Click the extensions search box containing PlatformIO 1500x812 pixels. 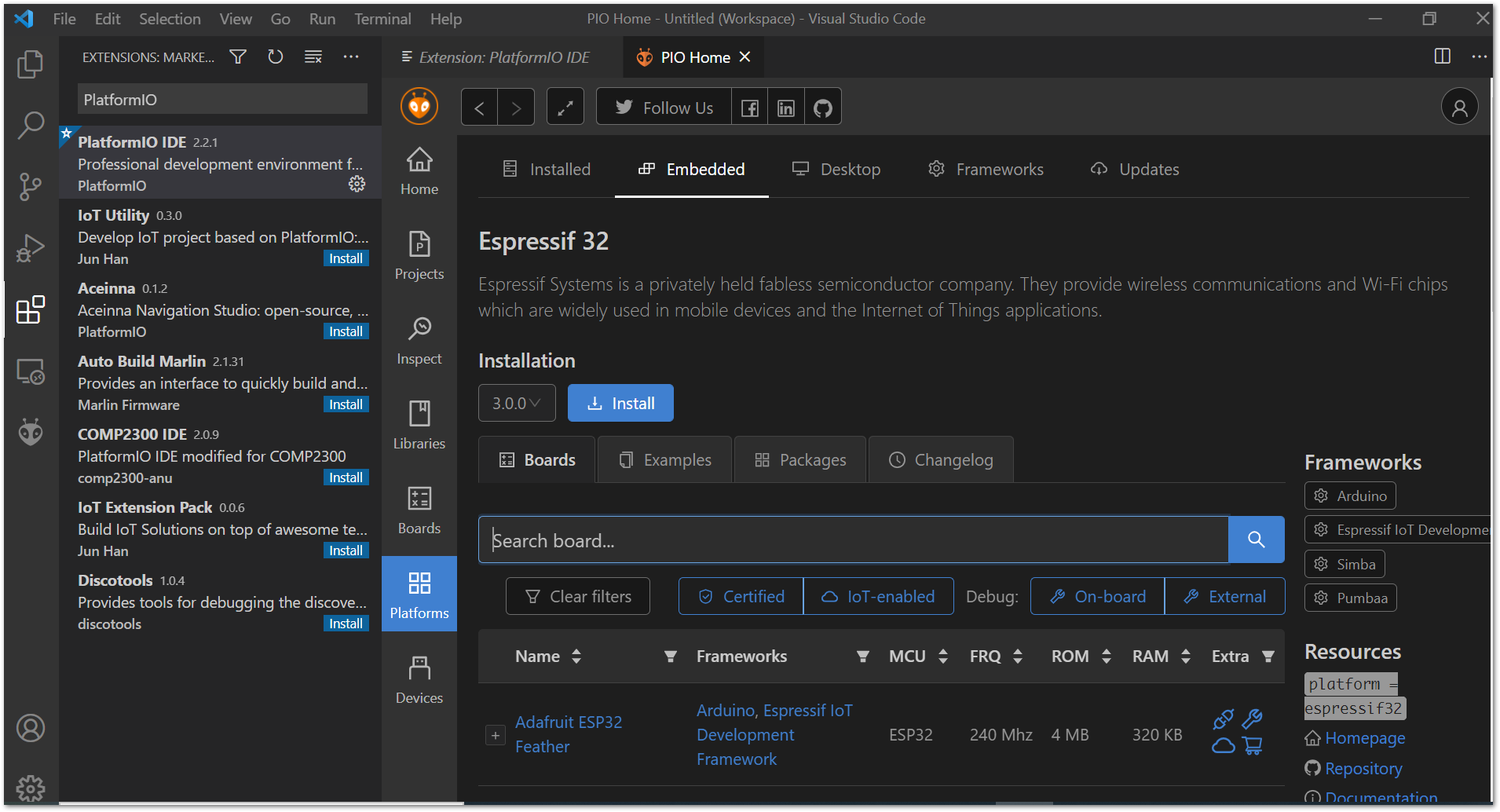pos(222,99)
